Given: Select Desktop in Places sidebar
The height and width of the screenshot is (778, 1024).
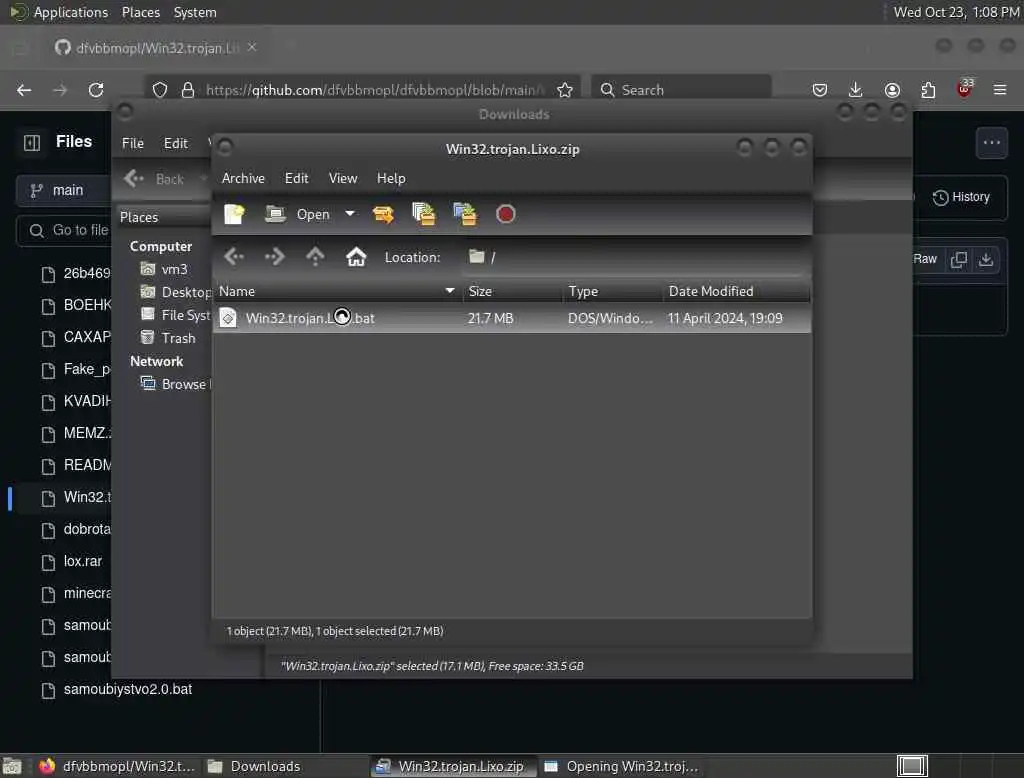Looking at the screenshot, I should click(x=176, y=292).
